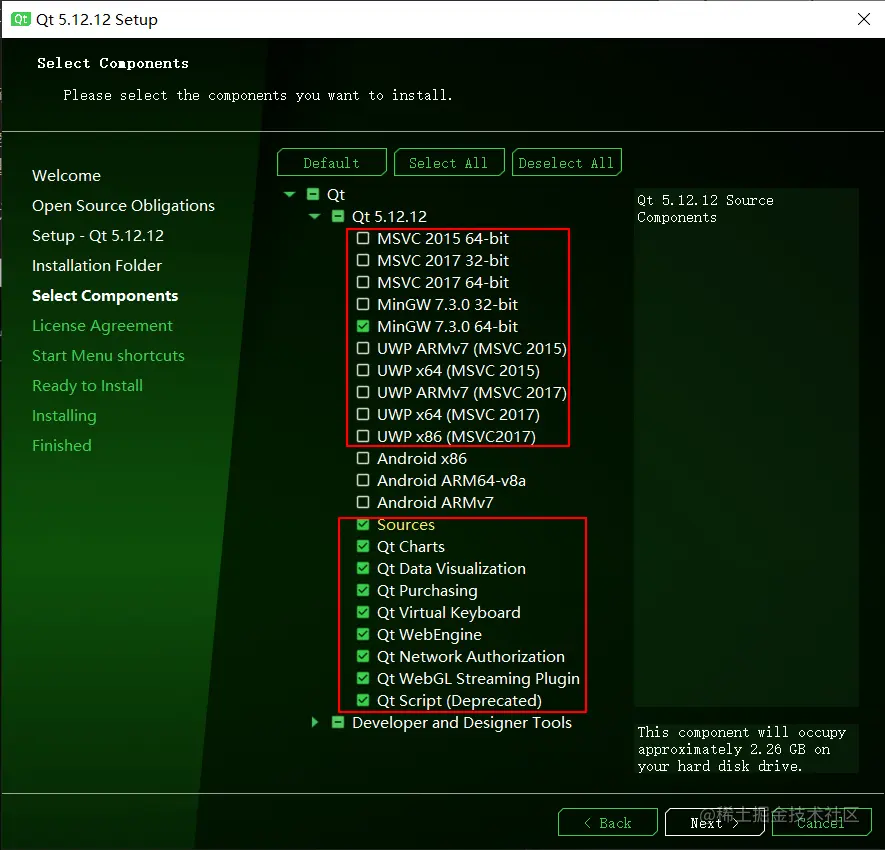Check UWP x86 (MSVC2017) component
Screen dimensions: 885x850
[363, 436]
